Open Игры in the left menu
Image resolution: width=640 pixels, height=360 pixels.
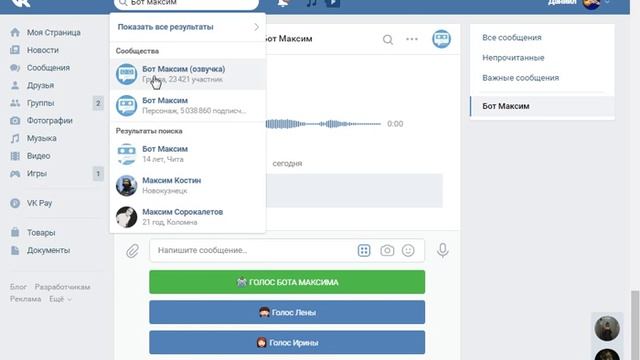37,173
